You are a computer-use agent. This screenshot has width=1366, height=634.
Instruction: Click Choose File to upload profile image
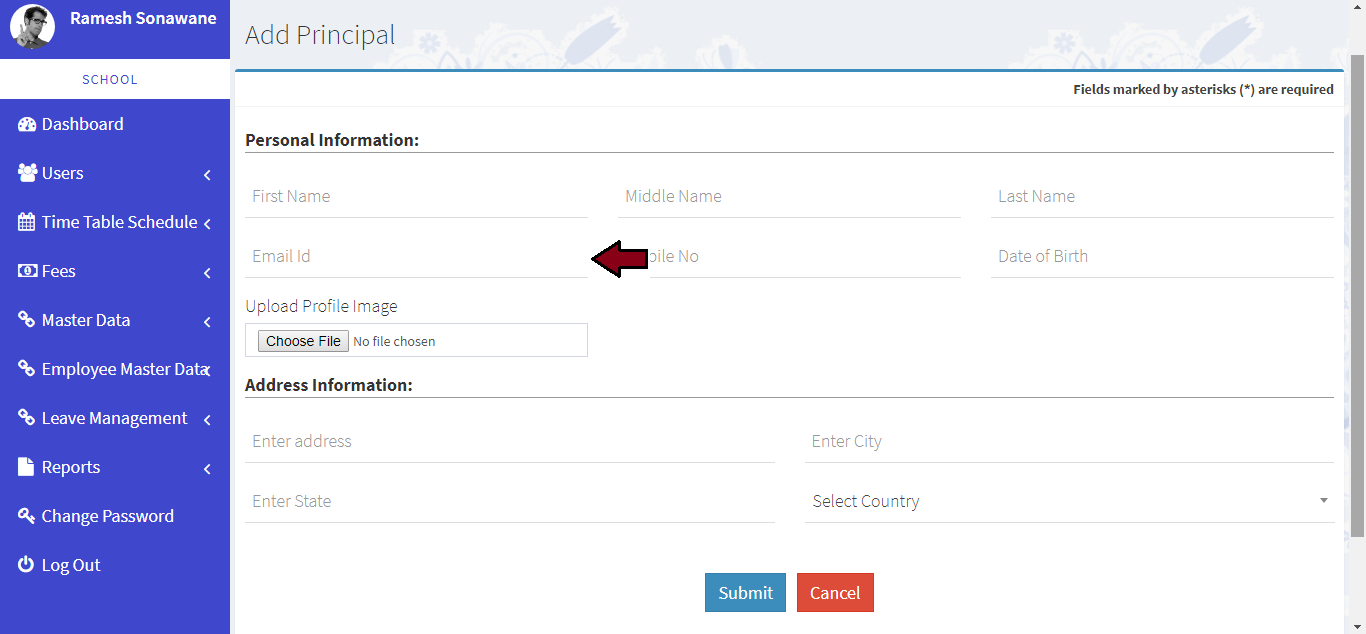point(304,341)
